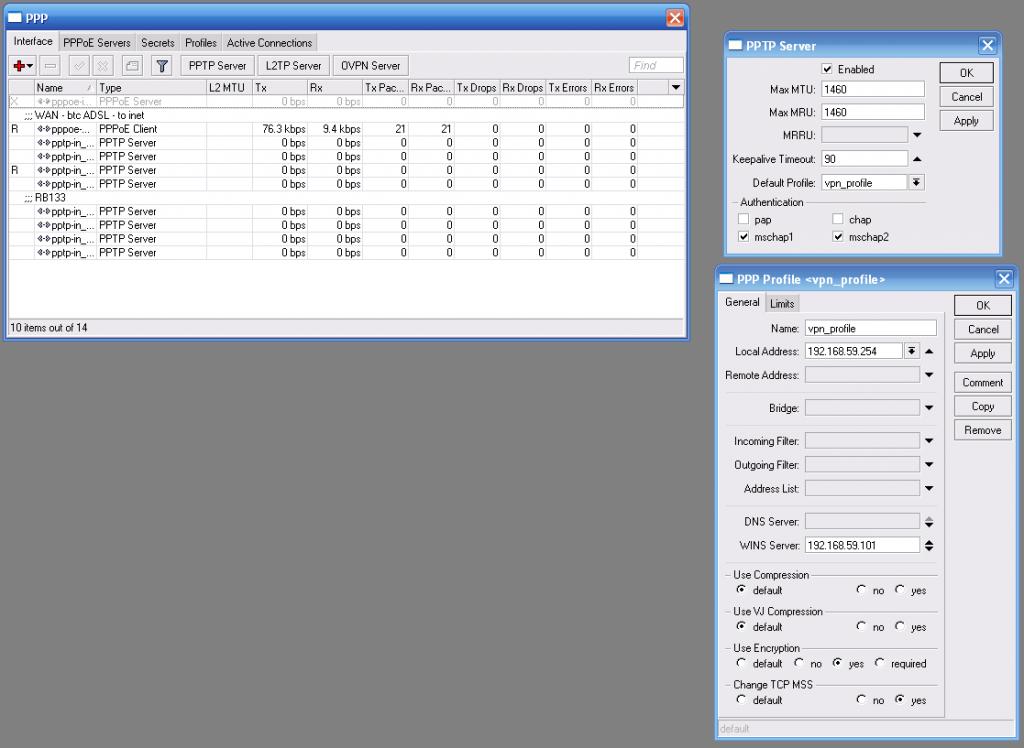Uncheck the Enabled checkbox in PPTP Server
The image size is (1024, 748).
(x=827, y=69)
